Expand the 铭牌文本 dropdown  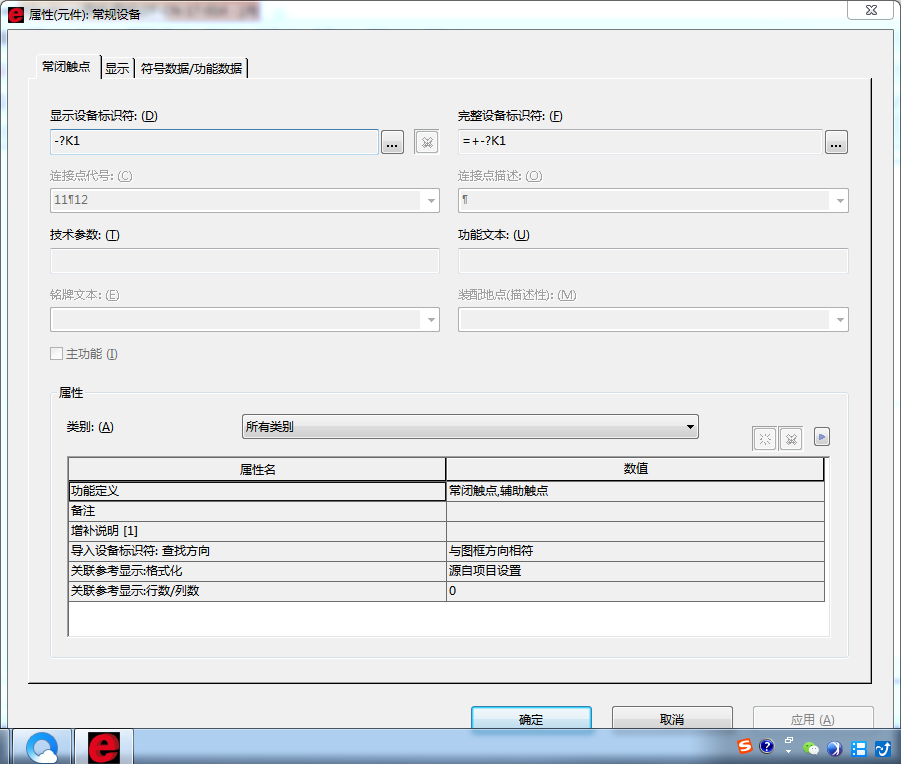[431, 320]
